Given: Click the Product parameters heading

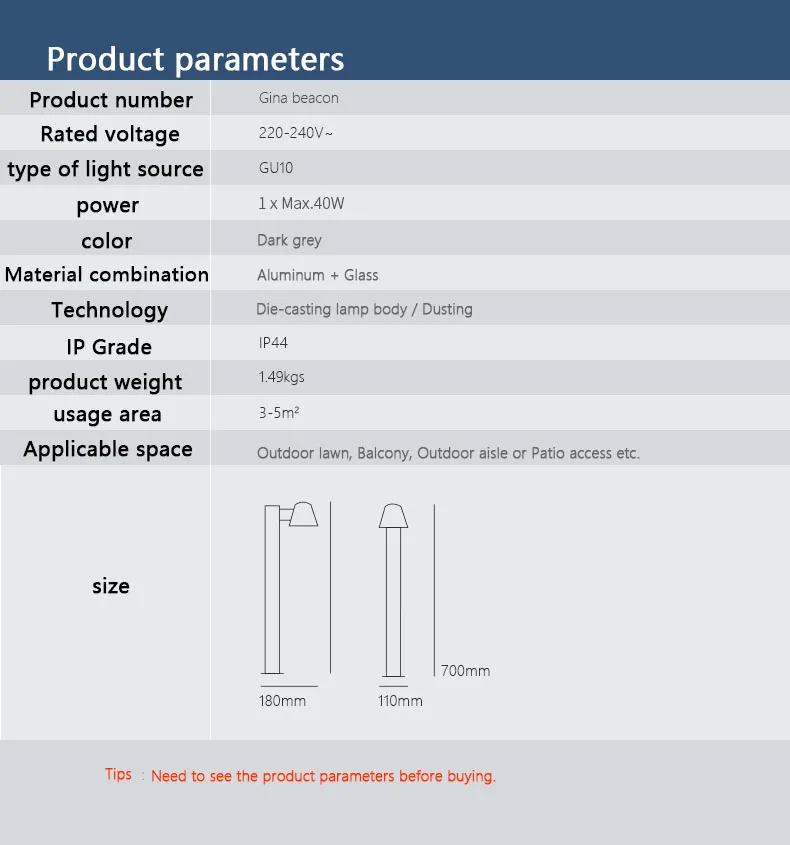Looking at the screenshot, I should click(195, 59).
